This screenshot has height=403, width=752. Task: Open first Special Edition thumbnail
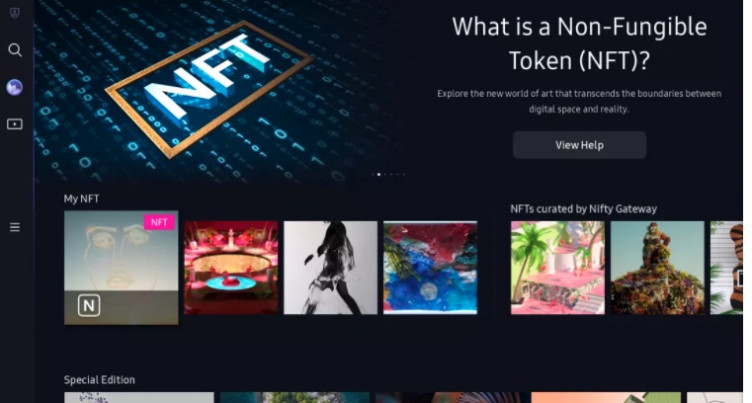(x=139, y=398)
